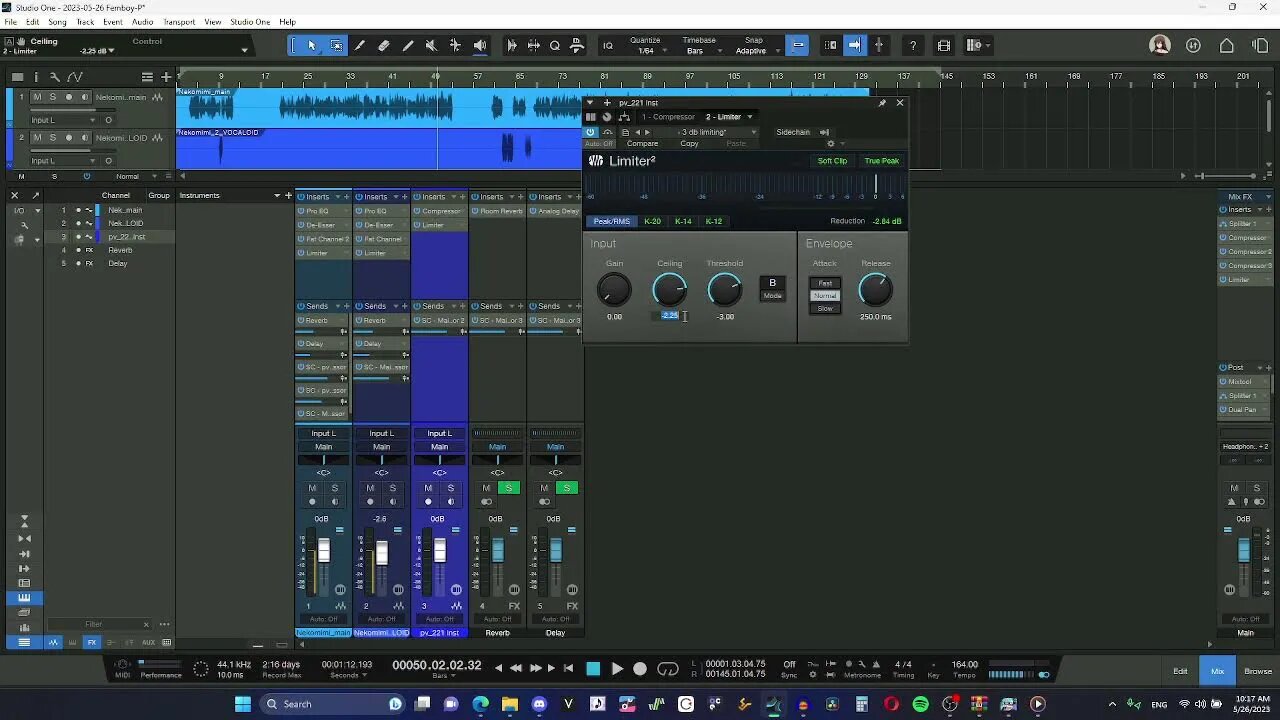Screen dimensions: 1280x720
Task: Open the Browse panel
Action: (1258, 671)
